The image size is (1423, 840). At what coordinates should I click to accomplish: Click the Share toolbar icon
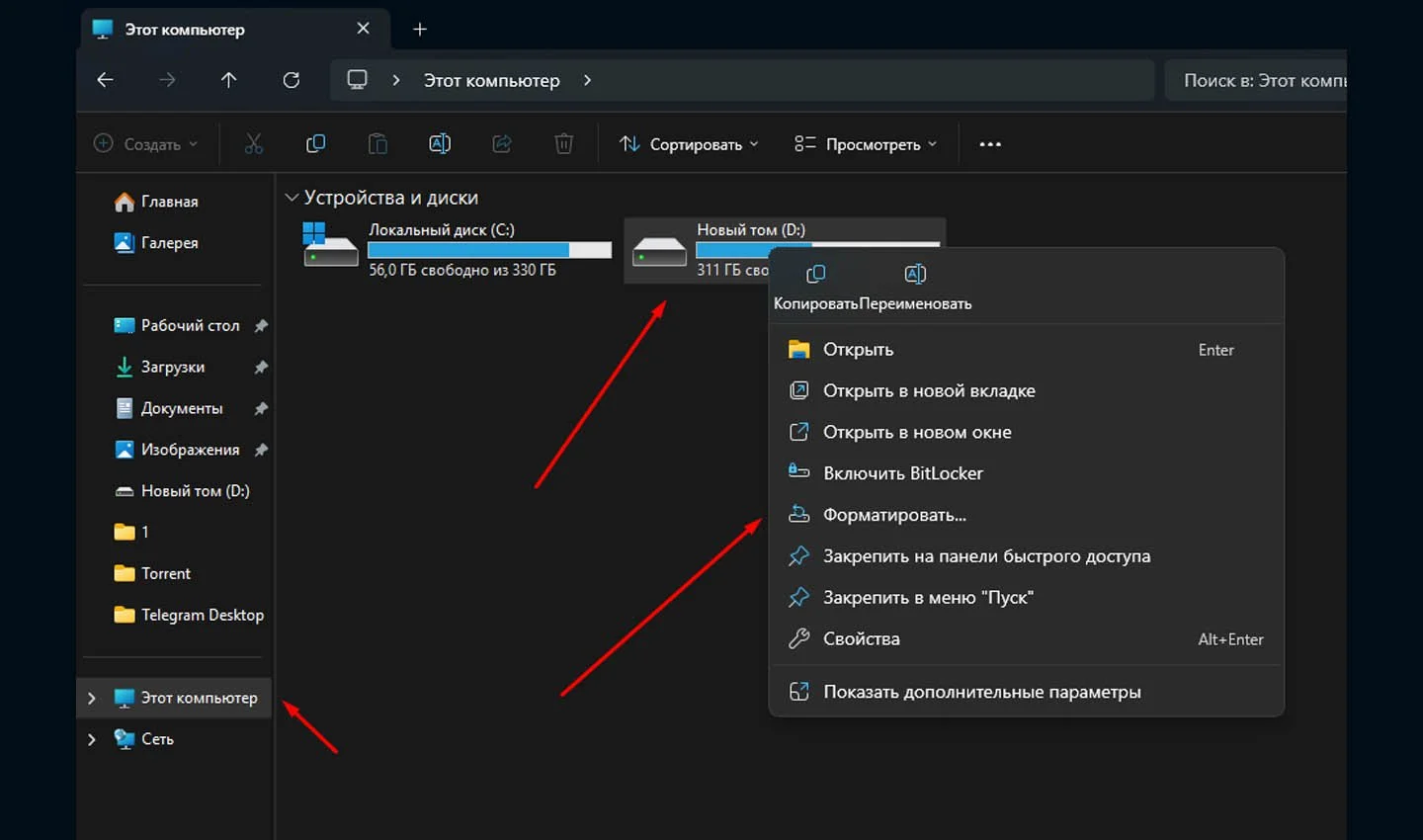tap(502, 144)
